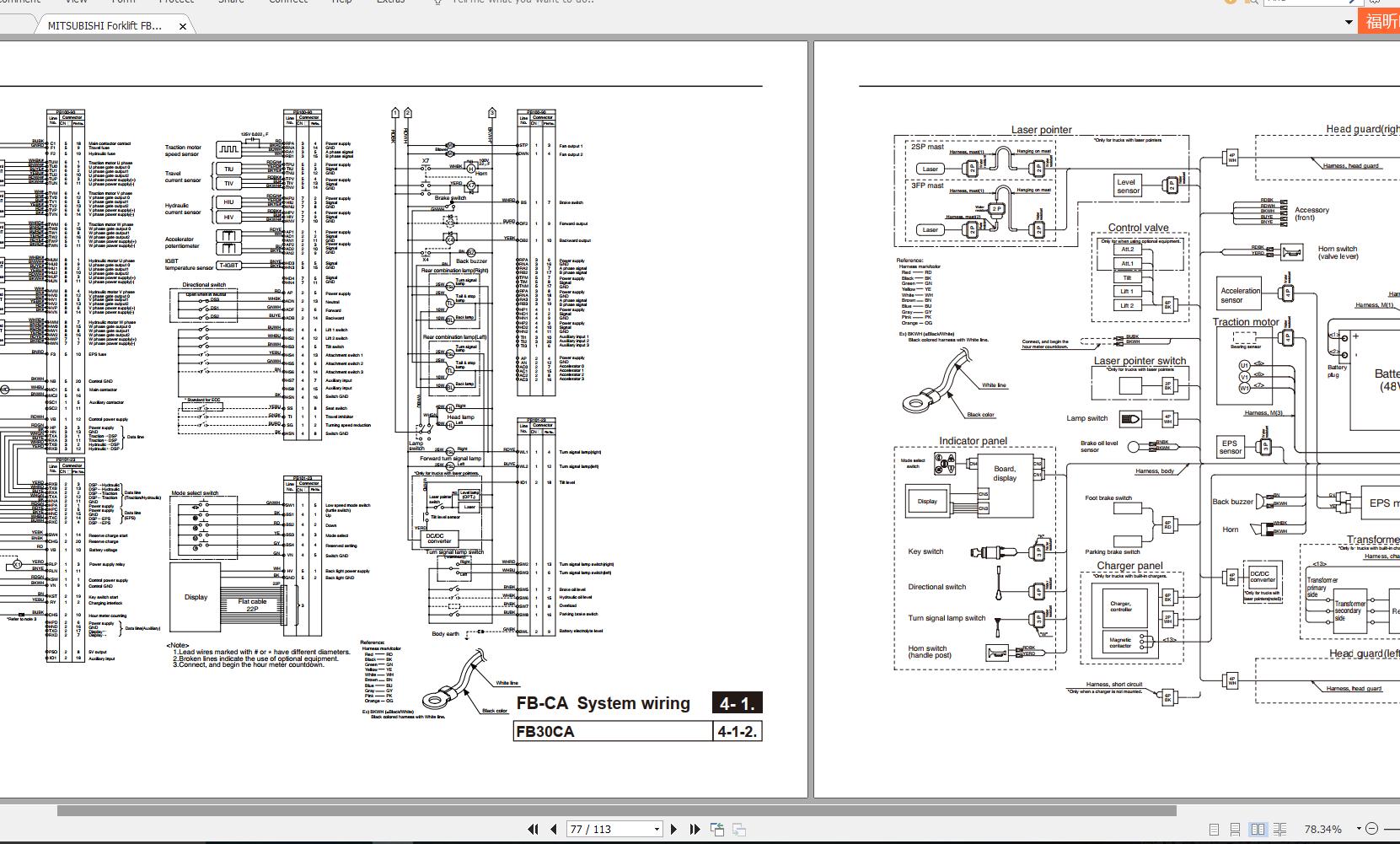Click 'Horn switch (handle post)' label

[x=930, y=652]
